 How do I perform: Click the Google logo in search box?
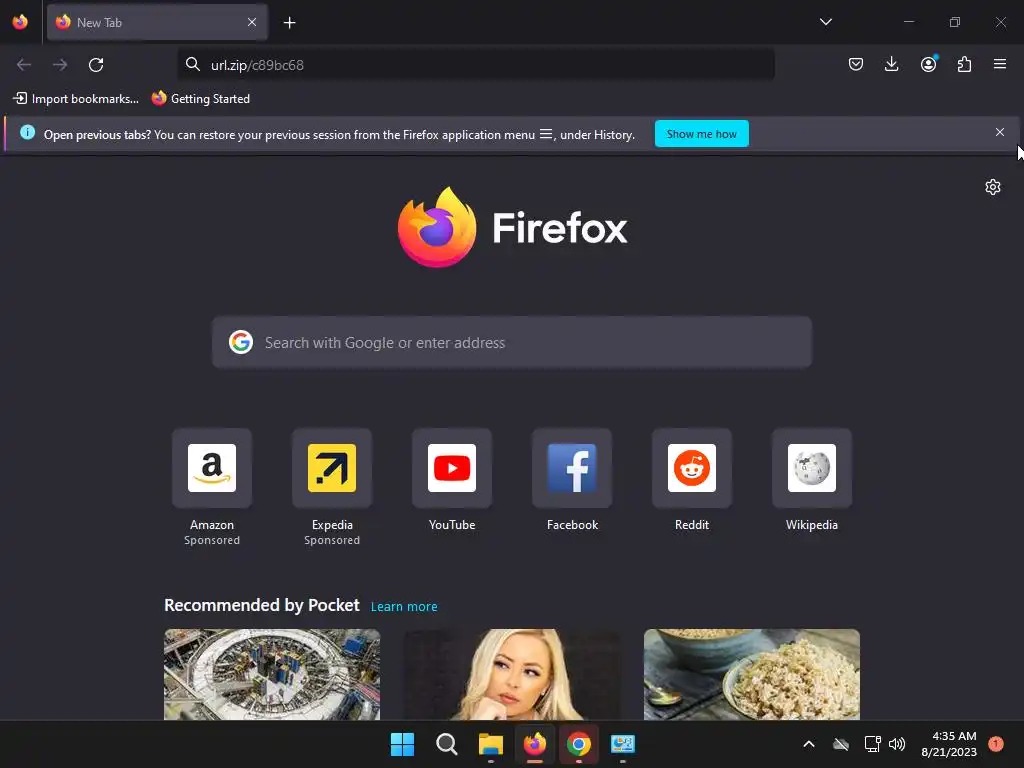tap(241, 342)
